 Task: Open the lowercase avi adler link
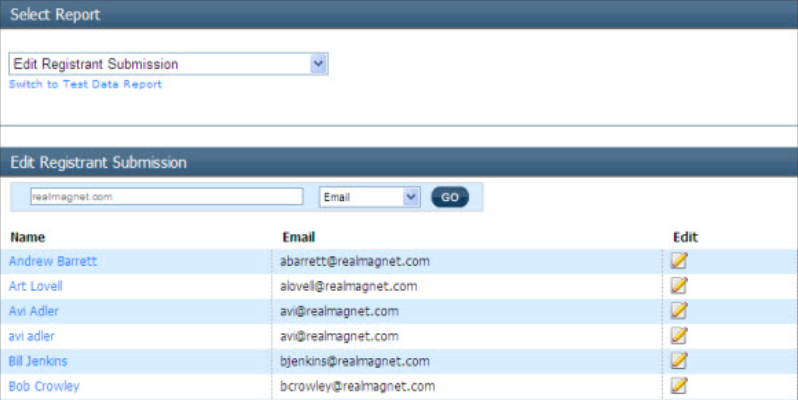(32, 336)
